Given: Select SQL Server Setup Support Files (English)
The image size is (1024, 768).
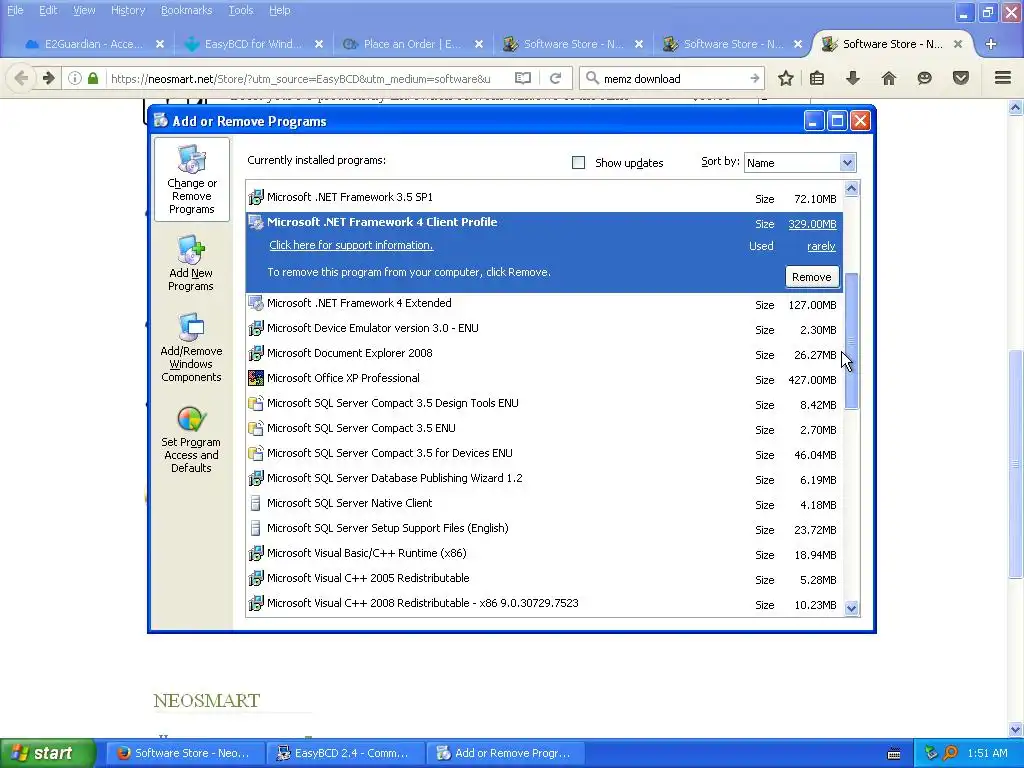Looking at the screenshot, I should coord(544,528).
